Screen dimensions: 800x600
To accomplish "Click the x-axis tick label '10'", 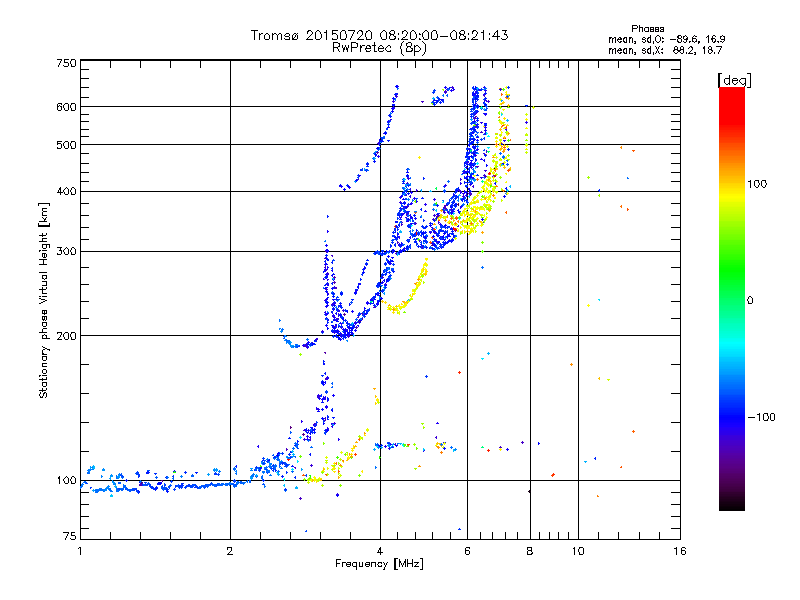I will tap(578, 551).
